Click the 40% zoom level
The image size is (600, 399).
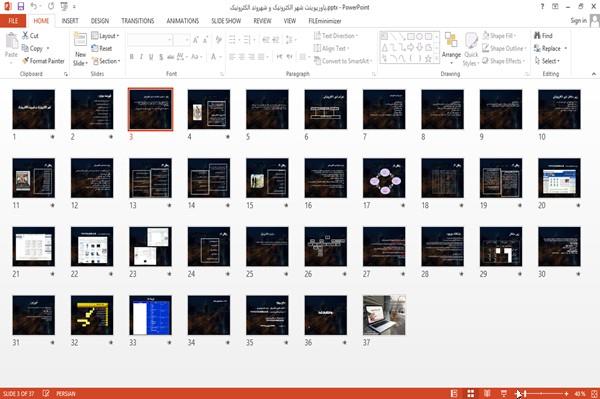coord(579,393)
